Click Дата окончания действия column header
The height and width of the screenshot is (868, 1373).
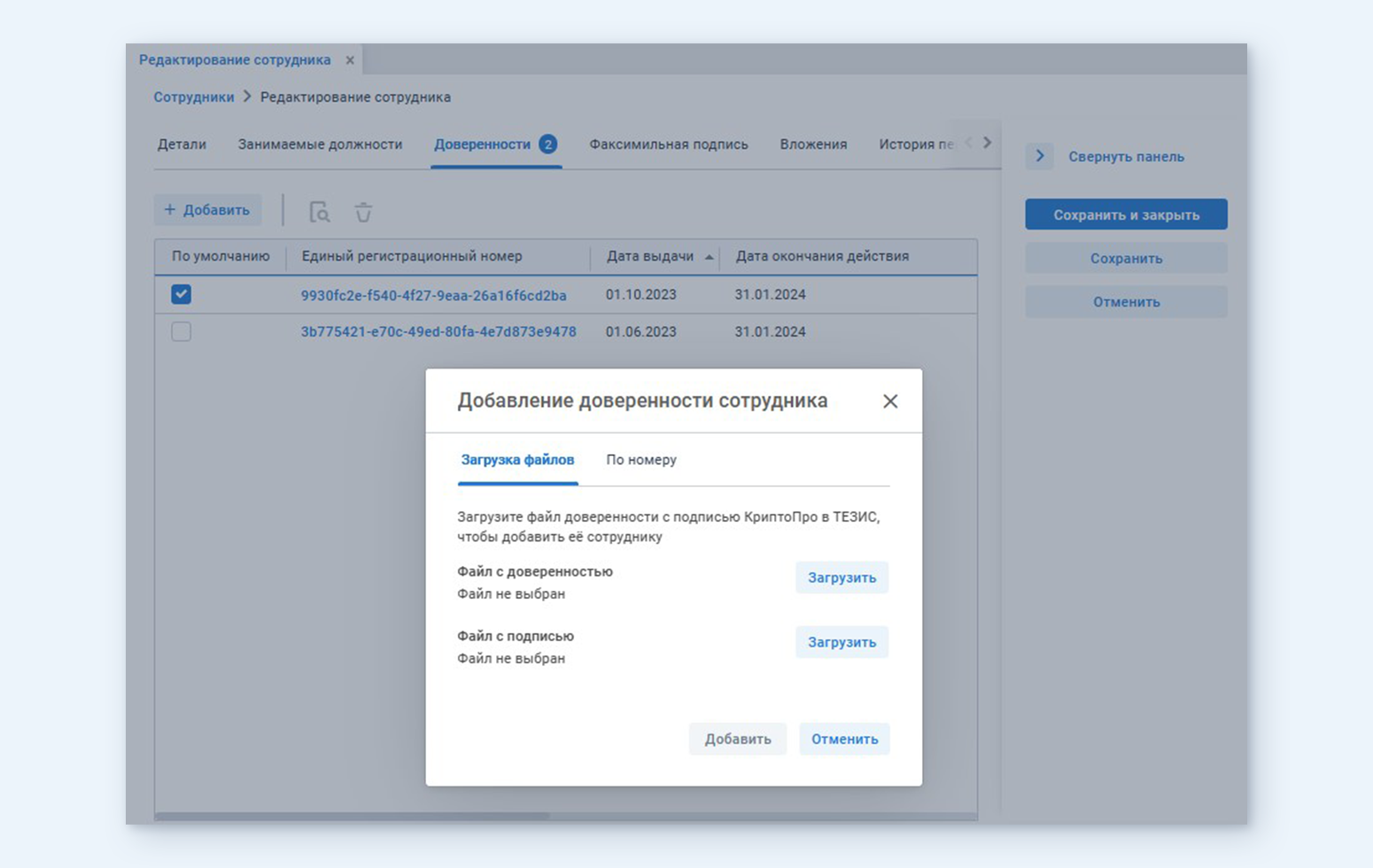tap(822, 256)
